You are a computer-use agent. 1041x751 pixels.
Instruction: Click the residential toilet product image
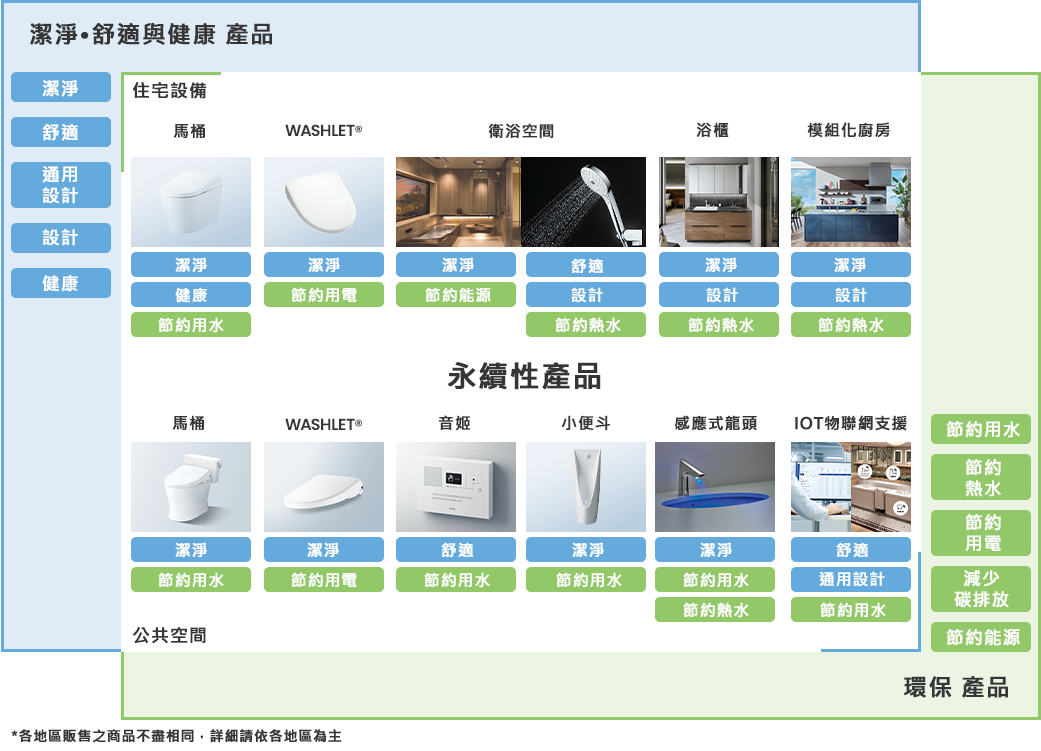pyautogui.click(x=191, y=202)
